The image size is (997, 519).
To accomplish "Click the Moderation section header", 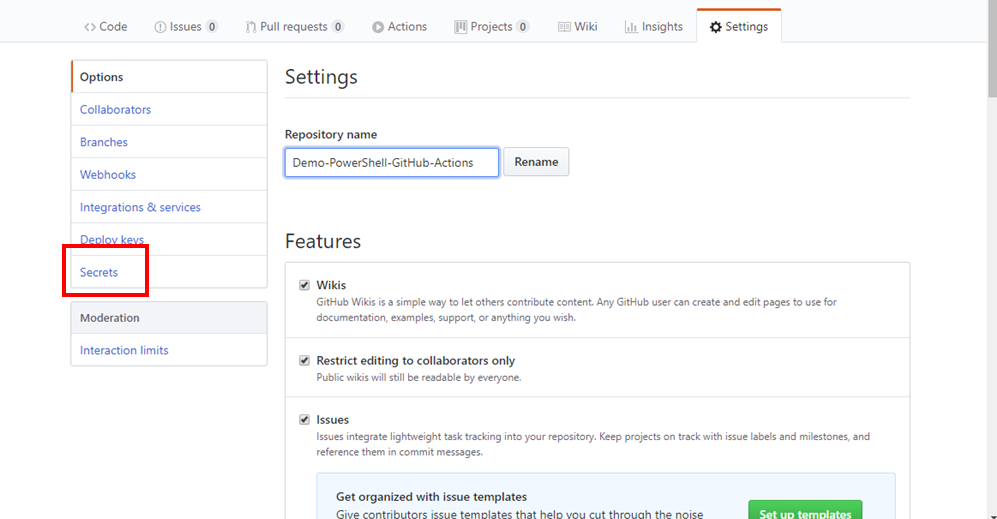I will pyautogui.click(x=169, y=317).
